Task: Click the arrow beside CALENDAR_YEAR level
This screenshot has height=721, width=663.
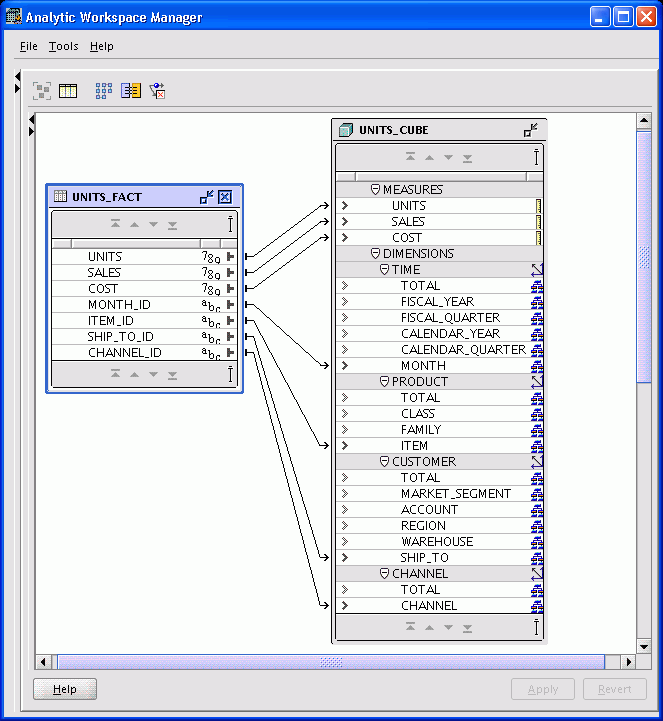Action: click(345, 334)
